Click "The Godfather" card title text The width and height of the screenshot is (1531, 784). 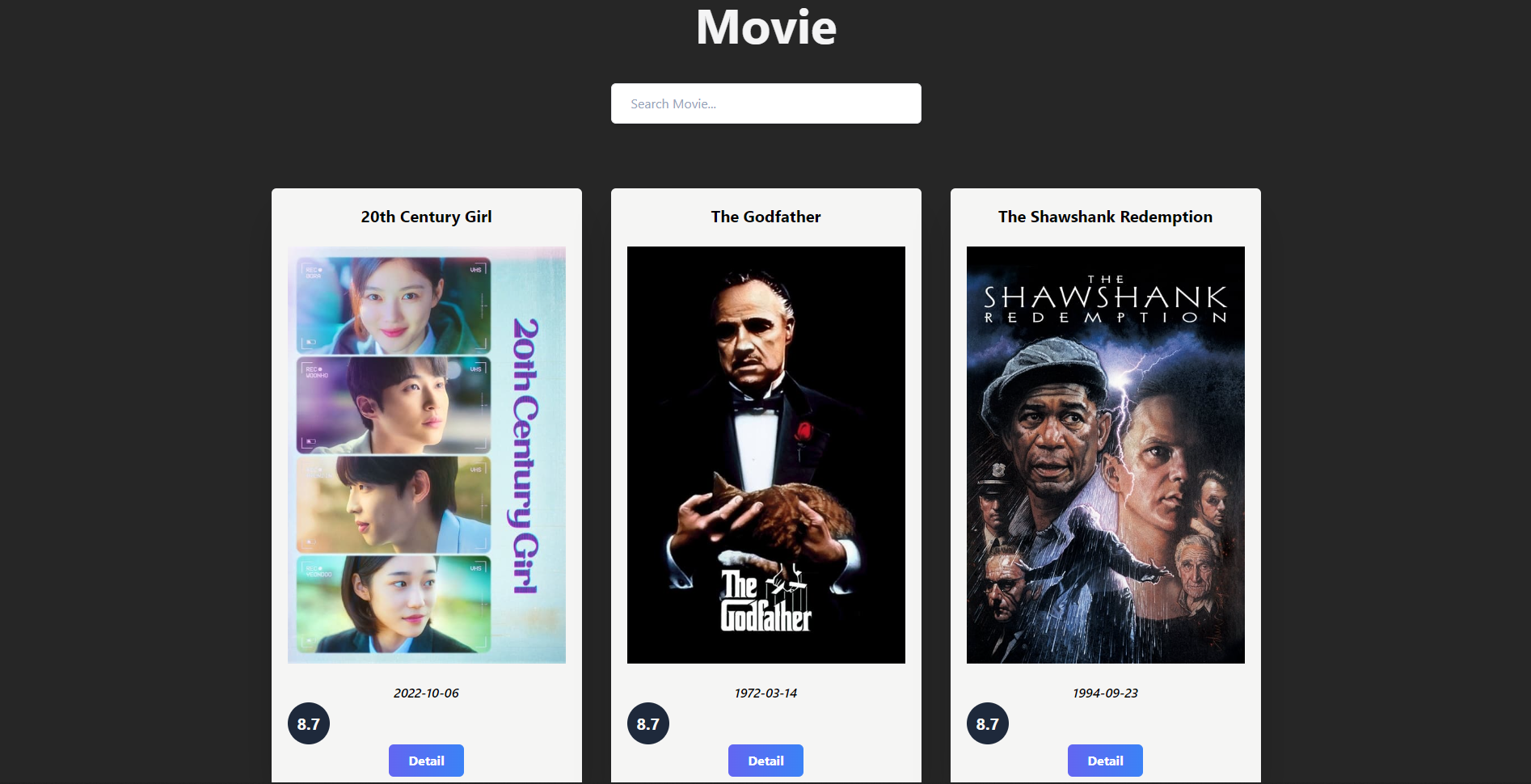click(765, 217)
